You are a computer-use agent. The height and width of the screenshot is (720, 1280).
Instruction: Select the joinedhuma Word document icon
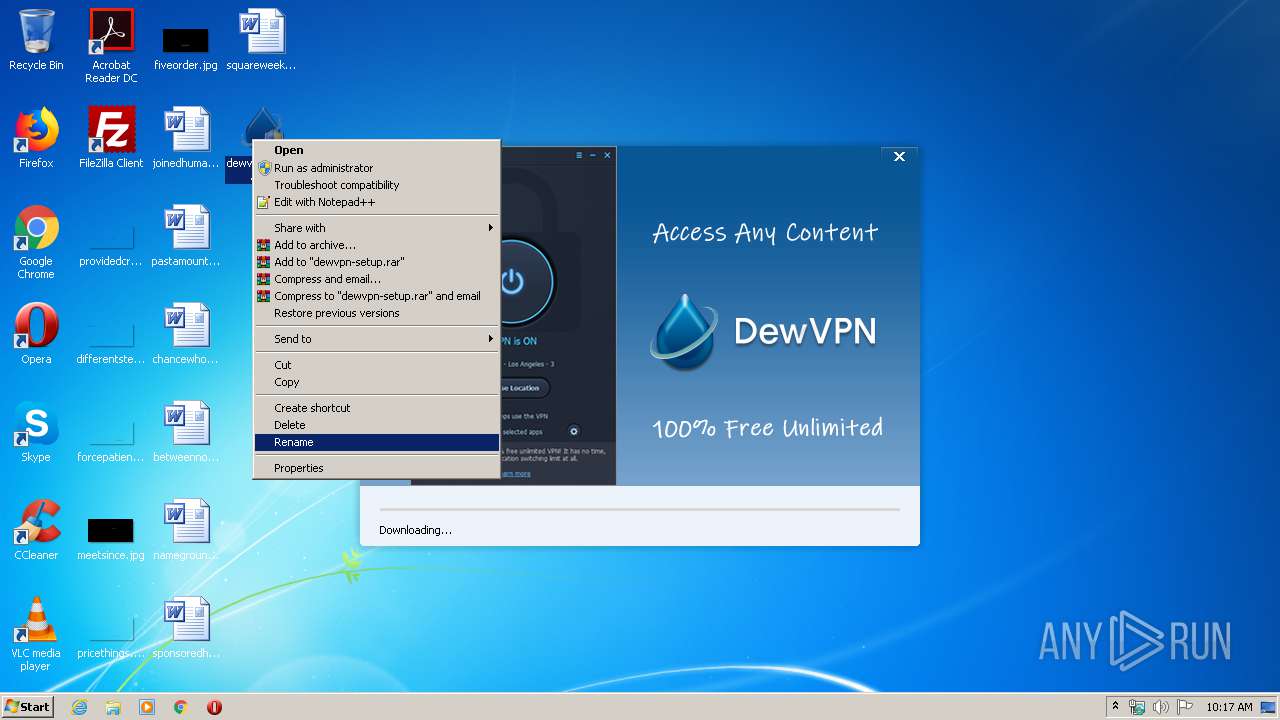tap(186, 138)
